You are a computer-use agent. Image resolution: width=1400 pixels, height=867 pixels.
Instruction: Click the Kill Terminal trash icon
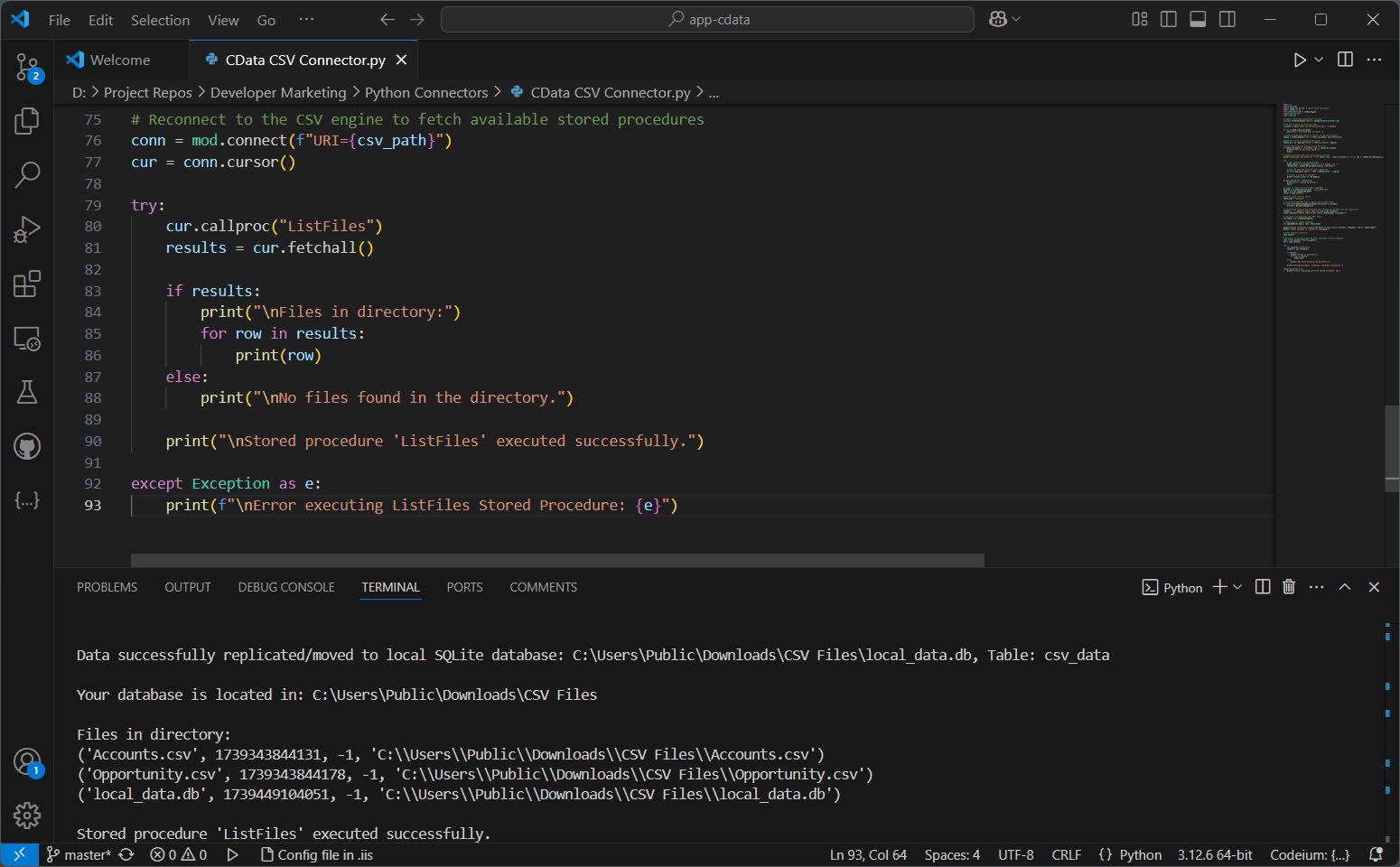coord(1289,587)
